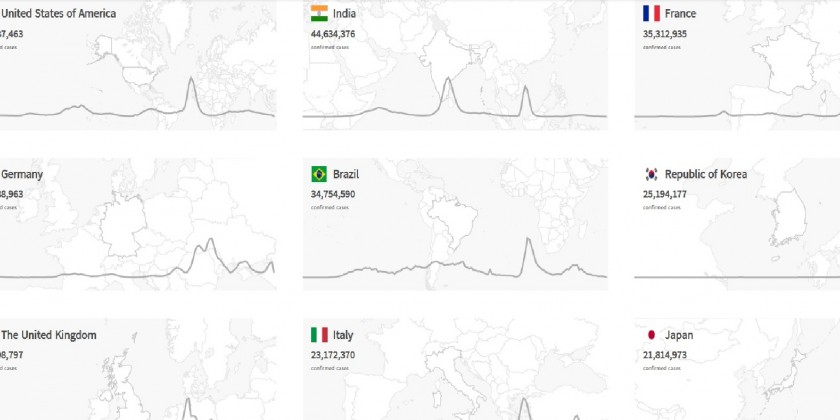Screen dimensions: 840x420
Task: Click Italy's 23,172,370 confirmed cases figure
Action: pyautogui.click(x=333, y=355)
